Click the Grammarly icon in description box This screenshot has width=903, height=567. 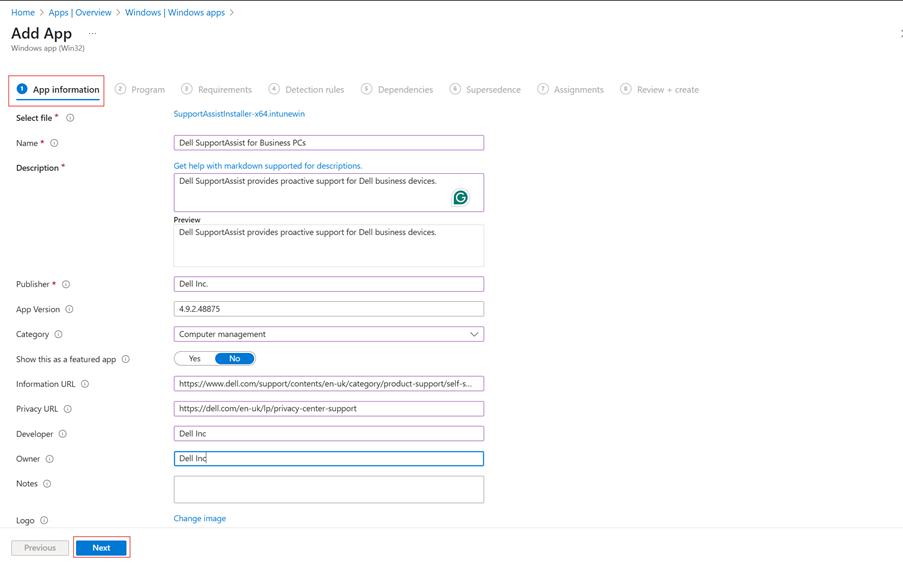pyautogui.click(x=460, y=198)
